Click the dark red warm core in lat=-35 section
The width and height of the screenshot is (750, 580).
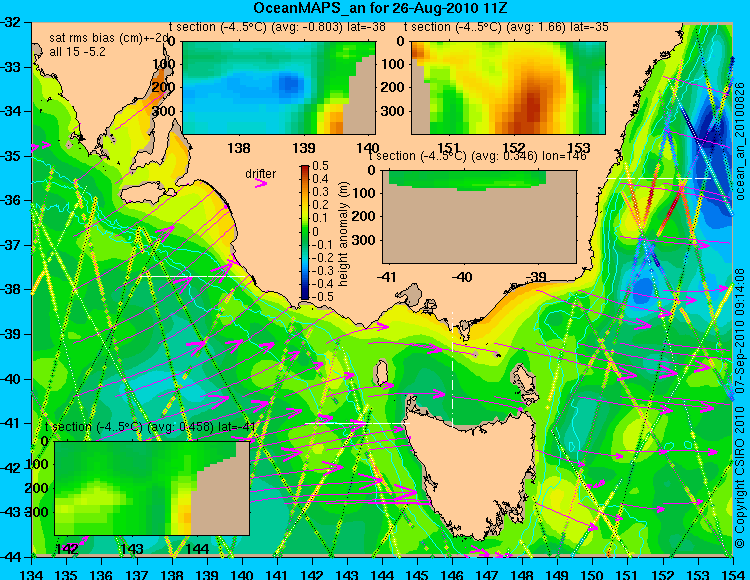pyautogui.click(x=532, y=108)
